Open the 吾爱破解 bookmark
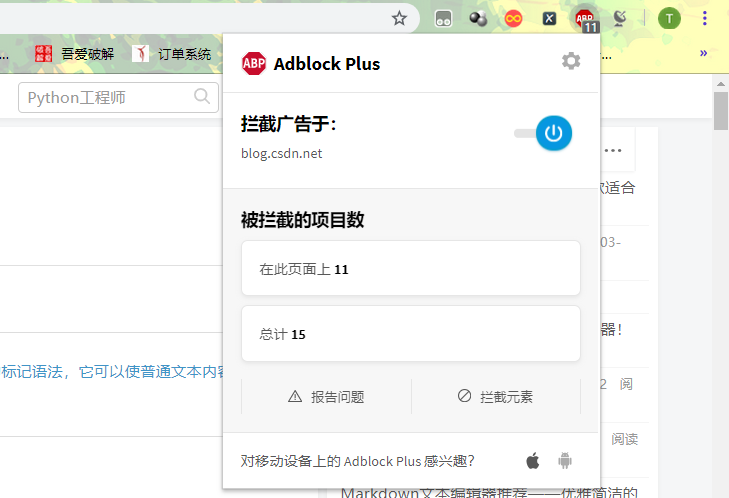This screenshot has height=498, width=729. [x=74, y=54]
